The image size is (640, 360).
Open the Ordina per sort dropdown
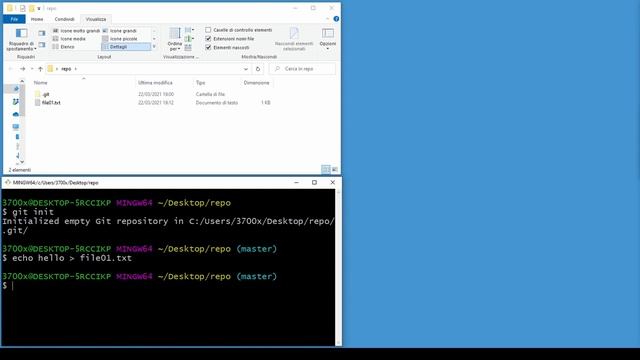pos(175,39)
